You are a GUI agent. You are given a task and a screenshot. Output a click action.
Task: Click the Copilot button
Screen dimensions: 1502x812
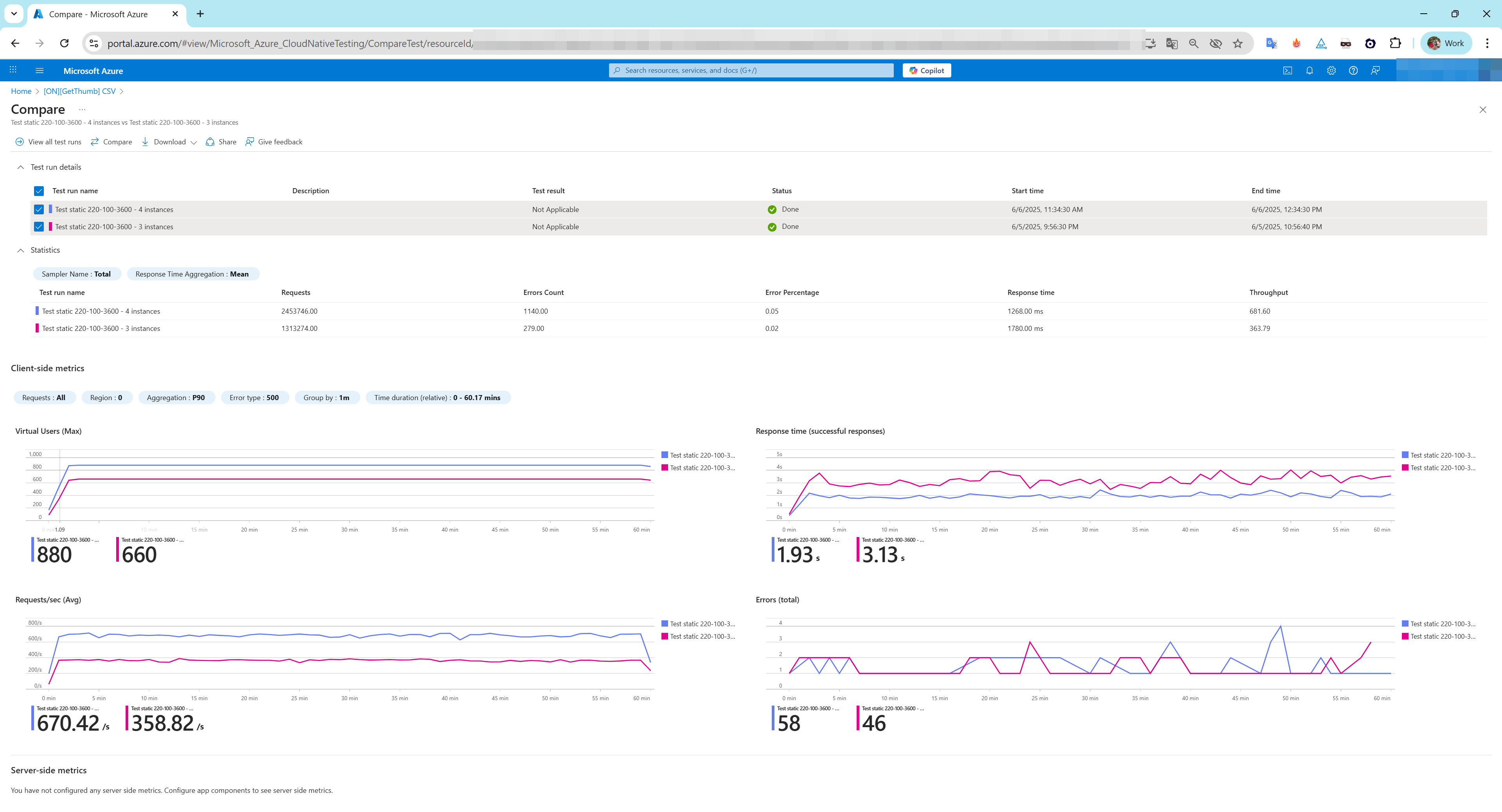[x=926, y=70]
